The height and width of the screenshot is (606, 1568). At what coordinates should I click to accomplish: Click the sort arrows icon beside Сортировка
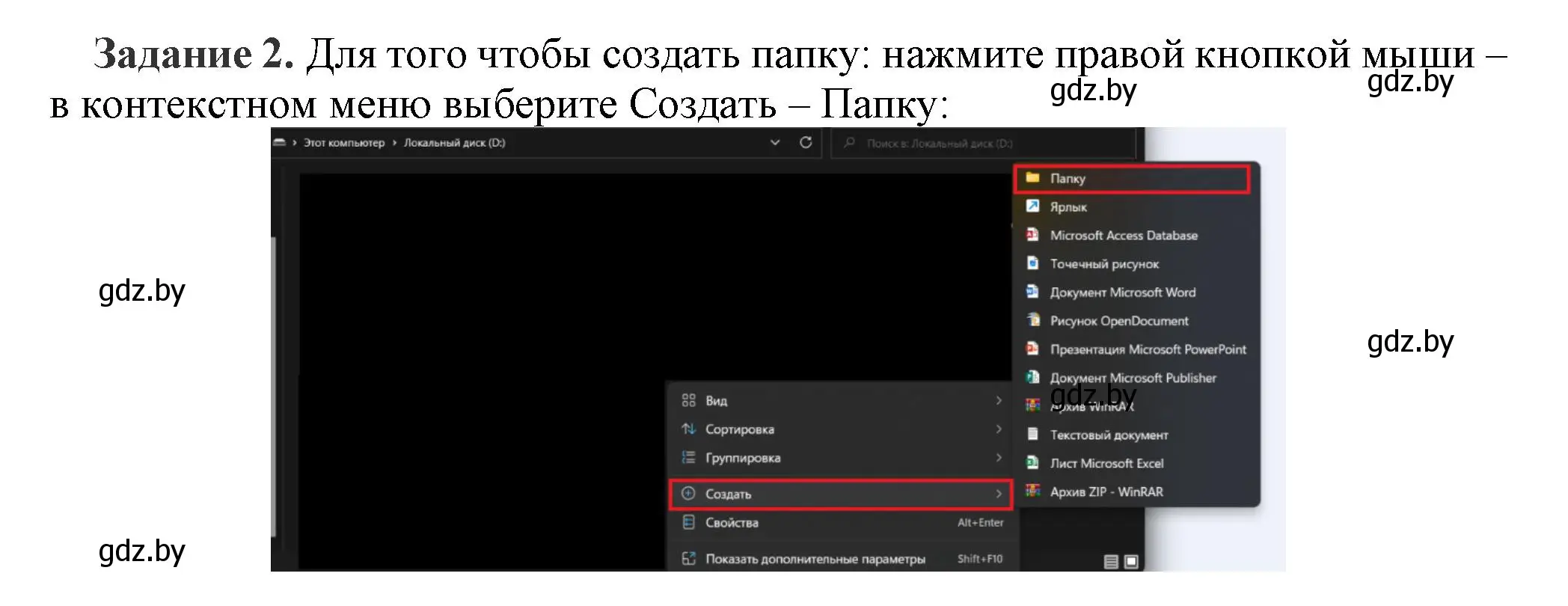(x=689, y=429)
